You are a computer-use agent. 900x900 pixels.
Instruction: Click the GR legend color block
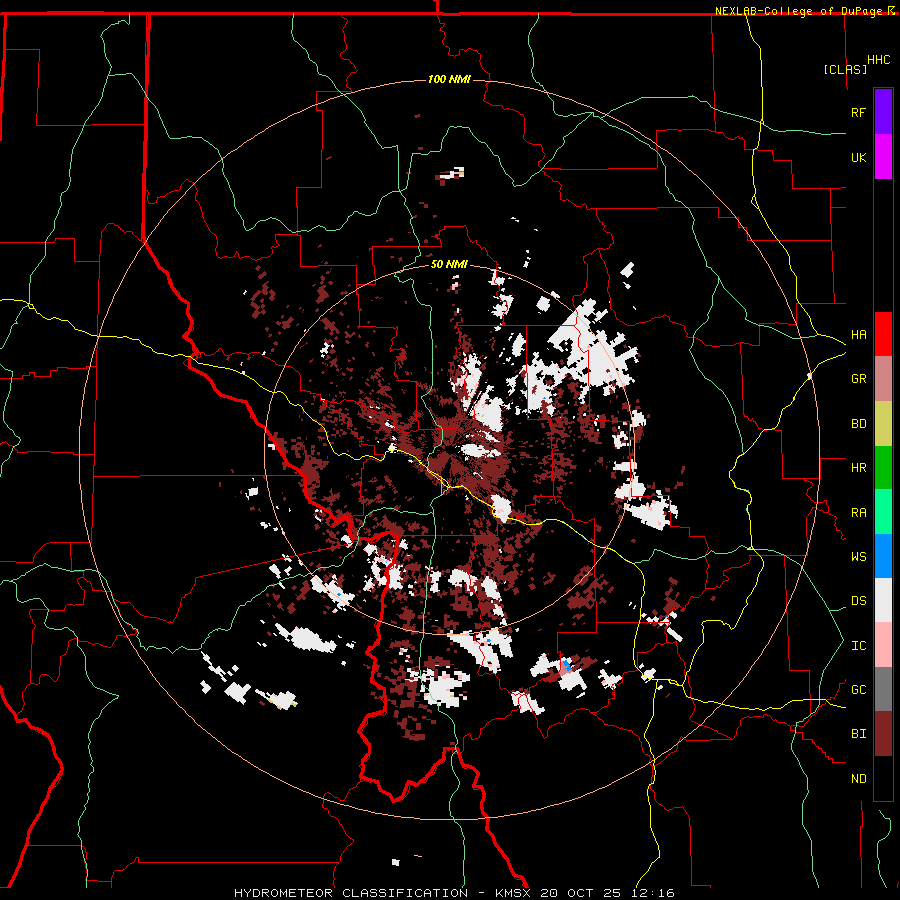(x=883, y=379)
